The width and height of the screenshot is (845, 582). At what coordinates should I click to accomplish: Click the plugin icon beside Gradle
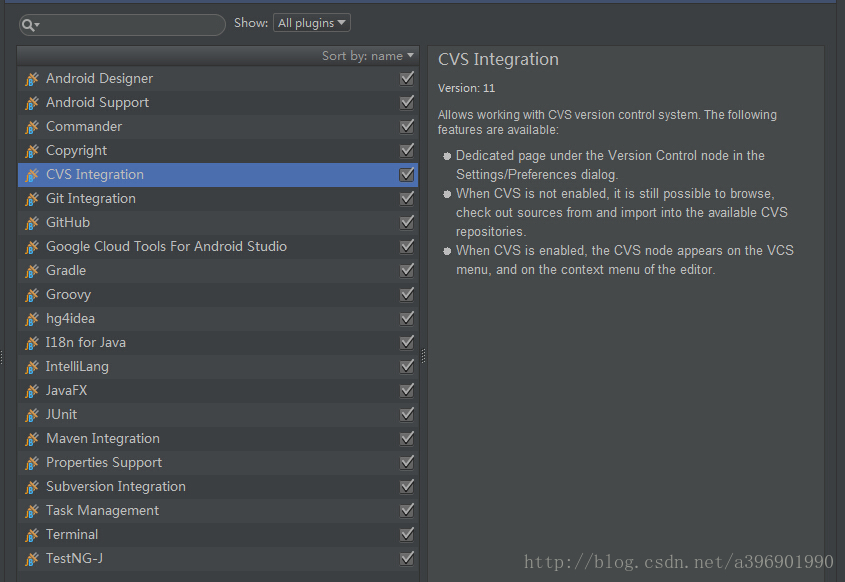32,271
